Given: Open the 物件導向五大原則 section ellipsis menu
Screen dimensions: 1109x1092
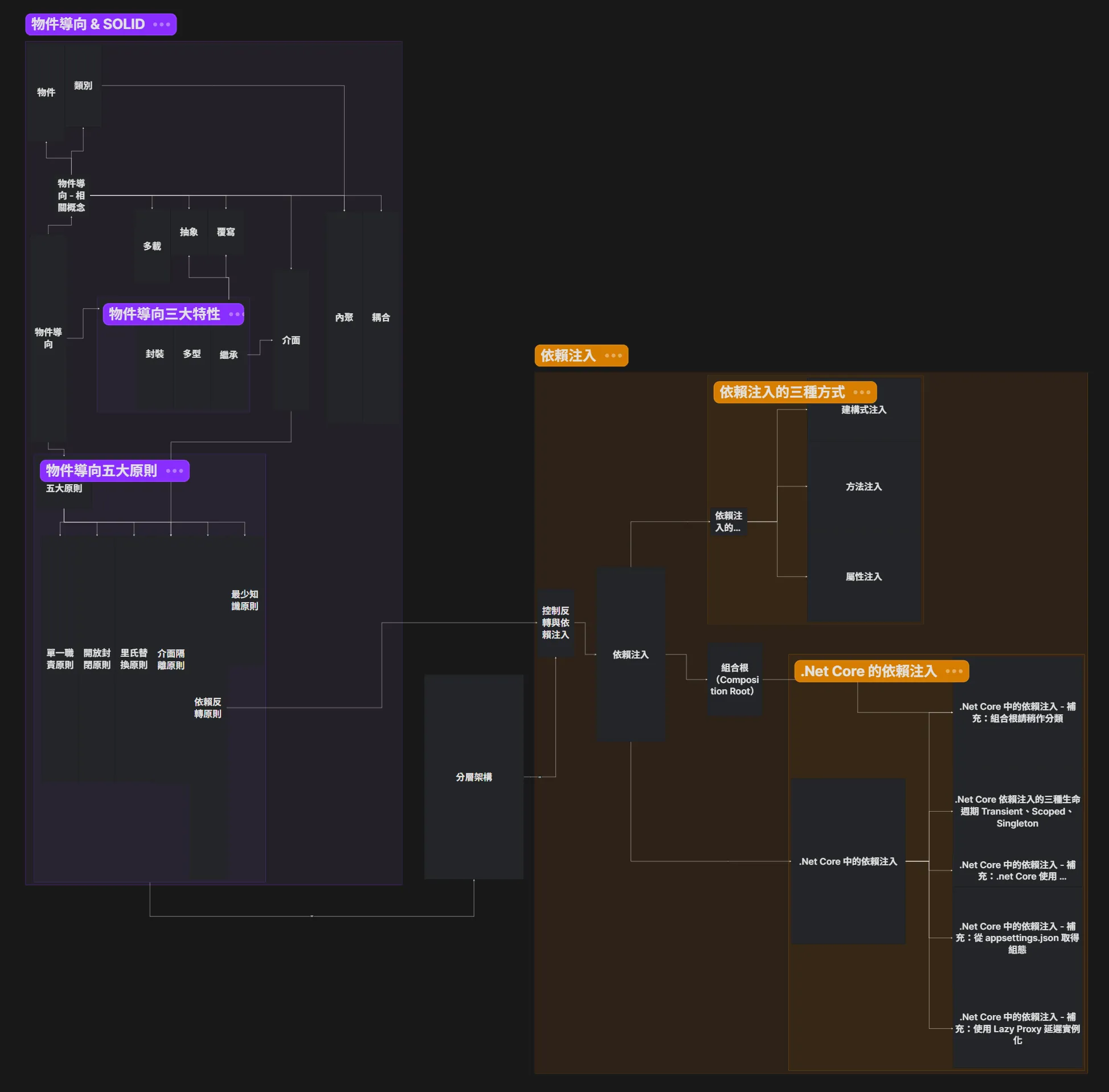Looking at the screenshot, I should click(x=174, y=471).
